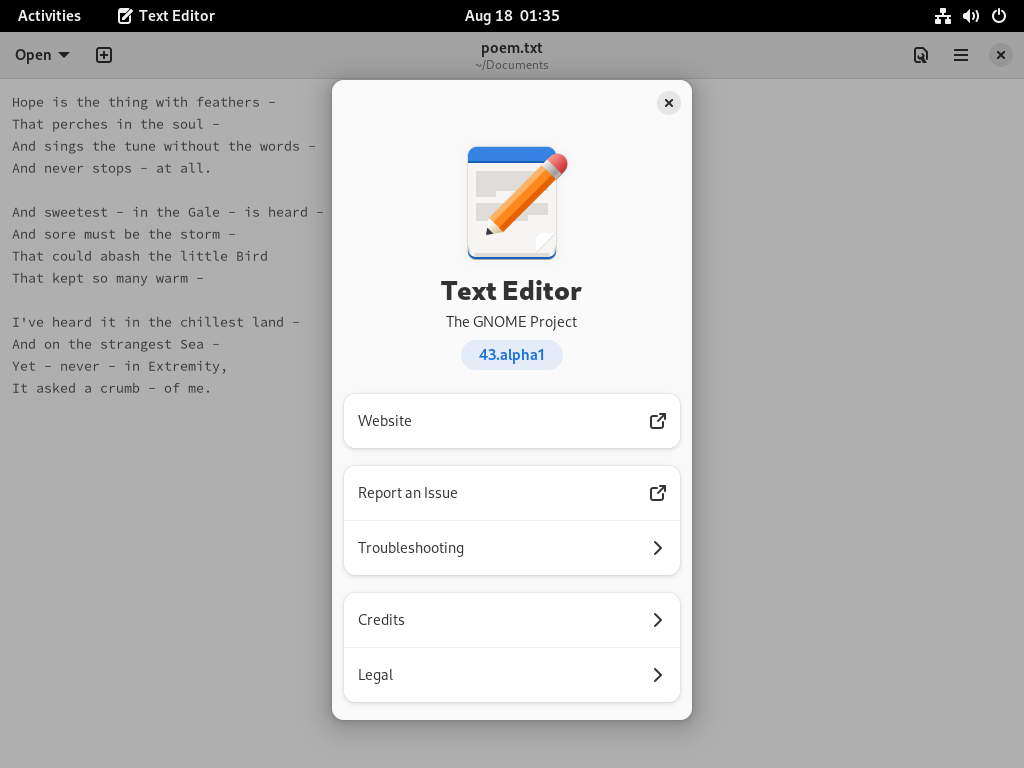The height and width of the screenshot is (768, 1024).
Task: Click the chevron arrow beside Legal
Action: (x=658, y=675)
